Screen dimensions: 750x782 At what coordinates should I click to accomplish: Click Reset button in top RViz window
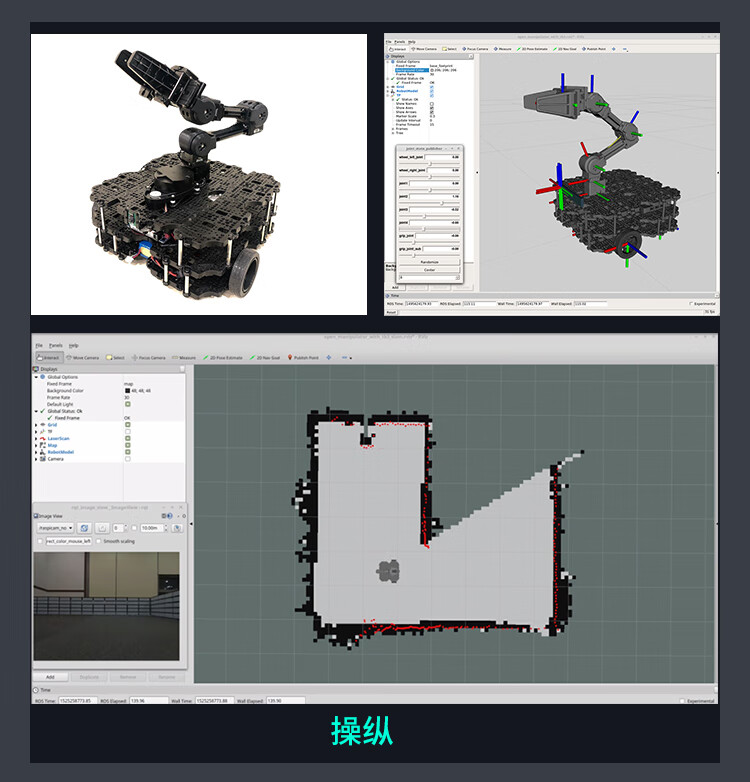click(391, 312)
